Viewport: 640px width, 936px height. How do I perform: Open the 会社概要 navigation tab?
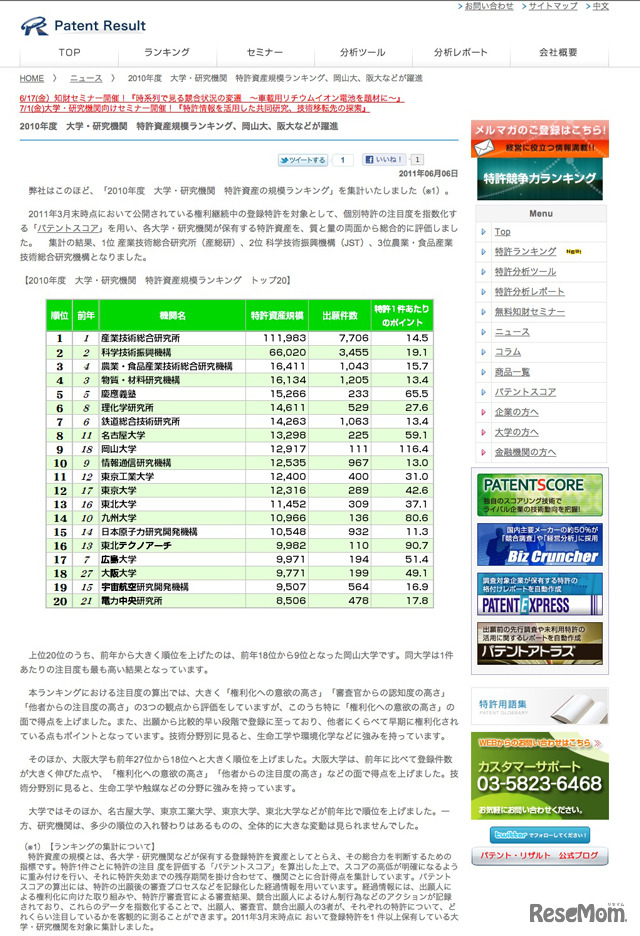pyautogui.click(x=558, y=53)
